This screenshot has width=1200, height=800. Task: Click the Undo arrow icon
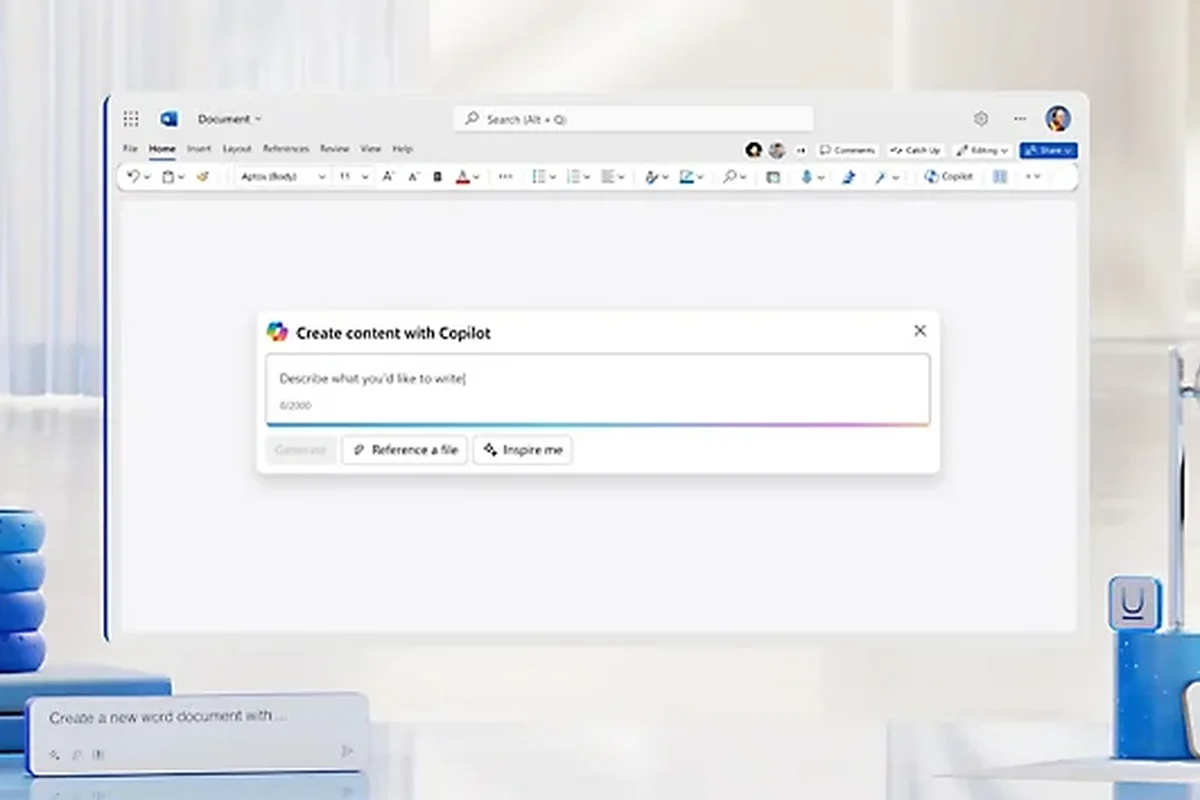133,176
